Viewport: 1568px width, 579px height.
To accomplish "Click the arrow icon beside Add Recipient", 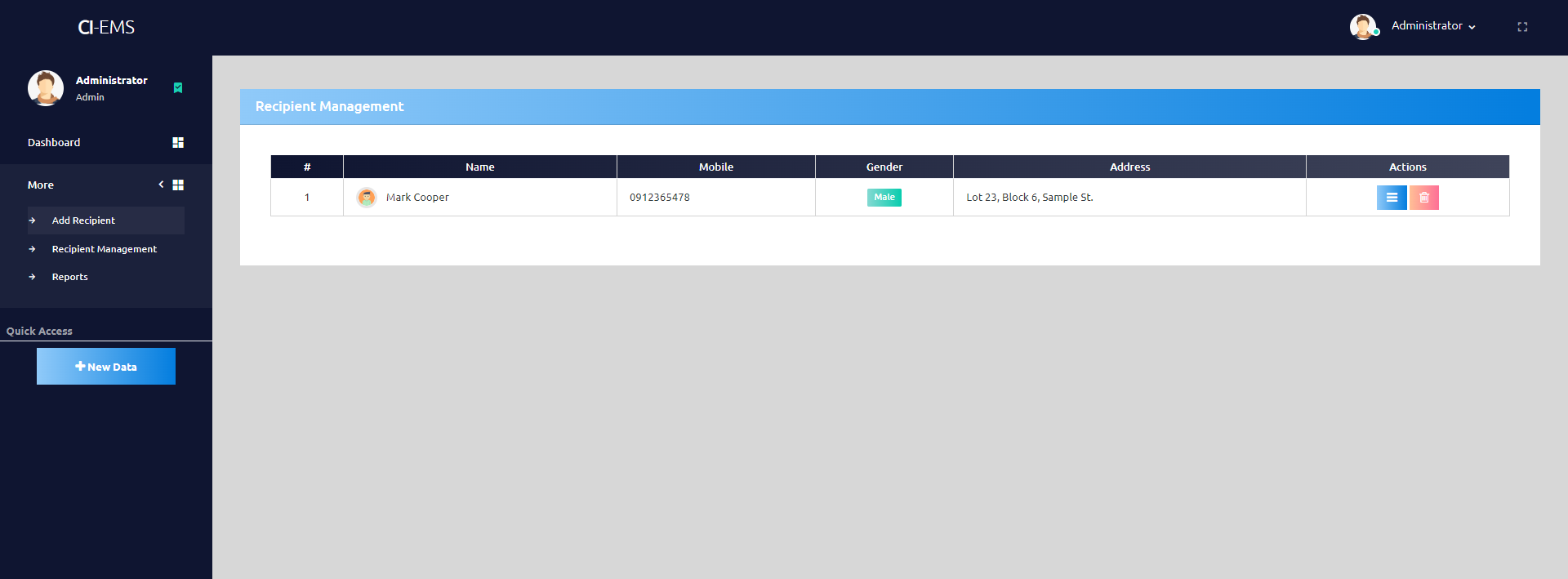I will point(32,220).
